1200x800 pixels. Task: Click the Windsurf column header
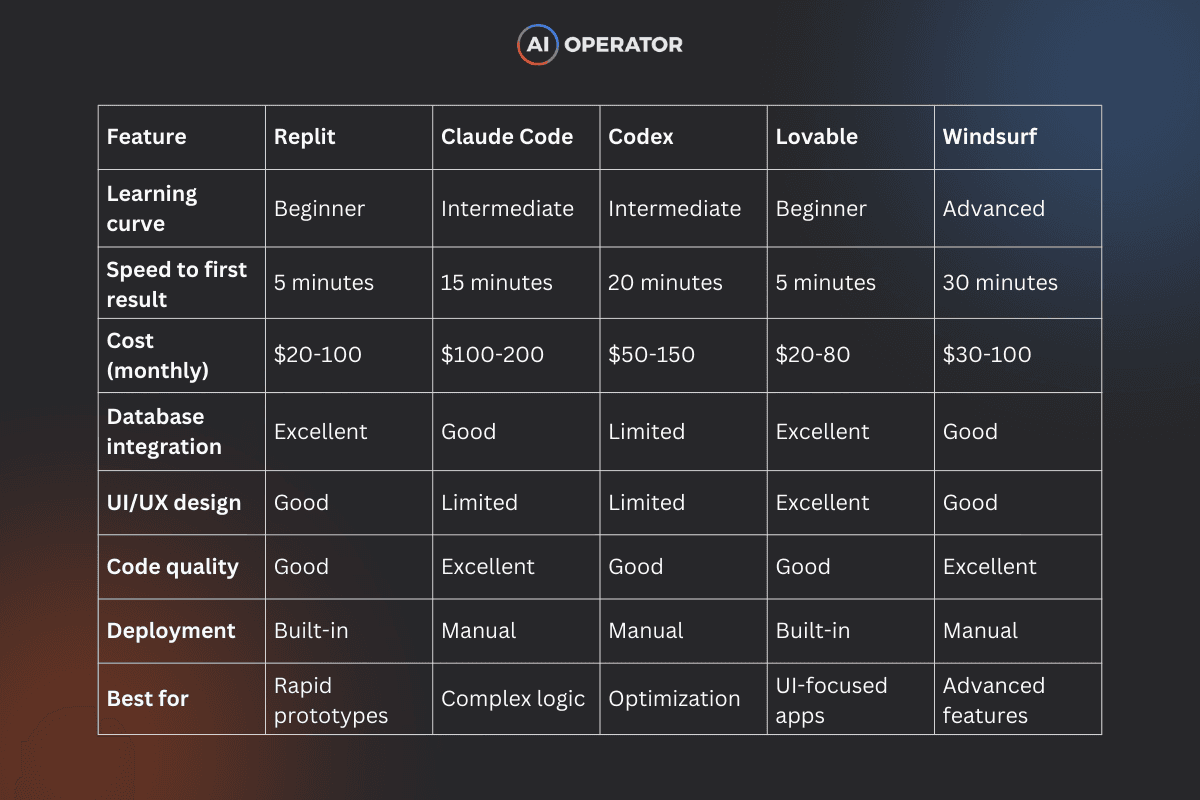click(x=990, y=137)
